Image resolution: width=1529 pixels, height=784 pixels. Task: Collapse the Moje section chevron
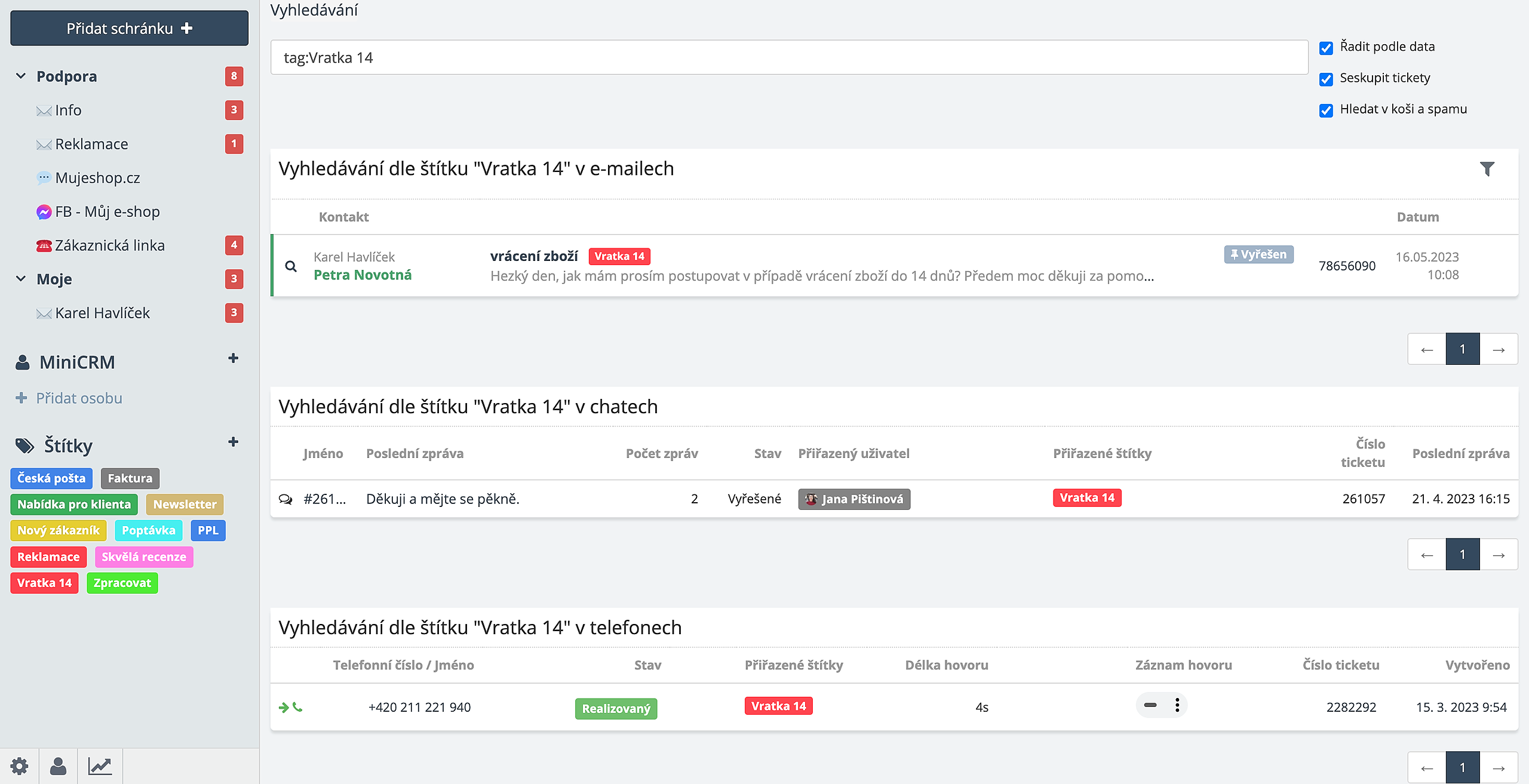[x=21, y=279]
